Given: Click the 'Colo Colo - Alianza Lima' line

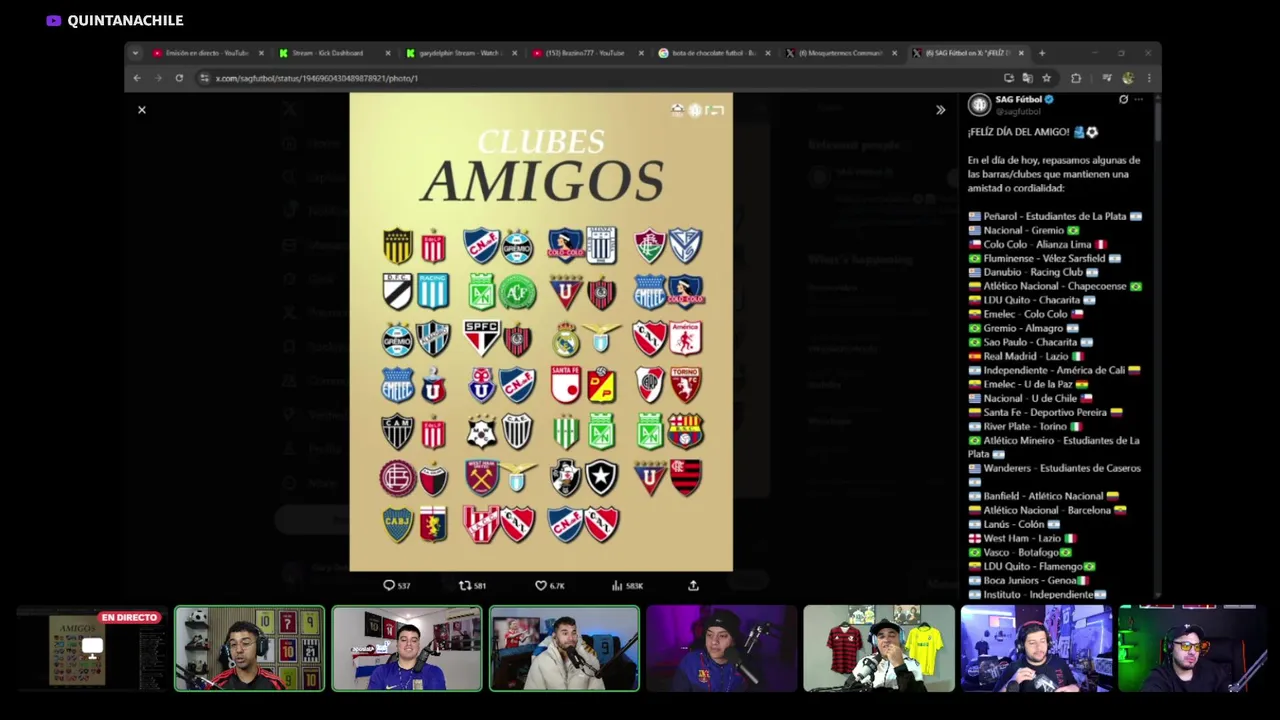Looking at the screenshot, I should (x=1037, y=244).
